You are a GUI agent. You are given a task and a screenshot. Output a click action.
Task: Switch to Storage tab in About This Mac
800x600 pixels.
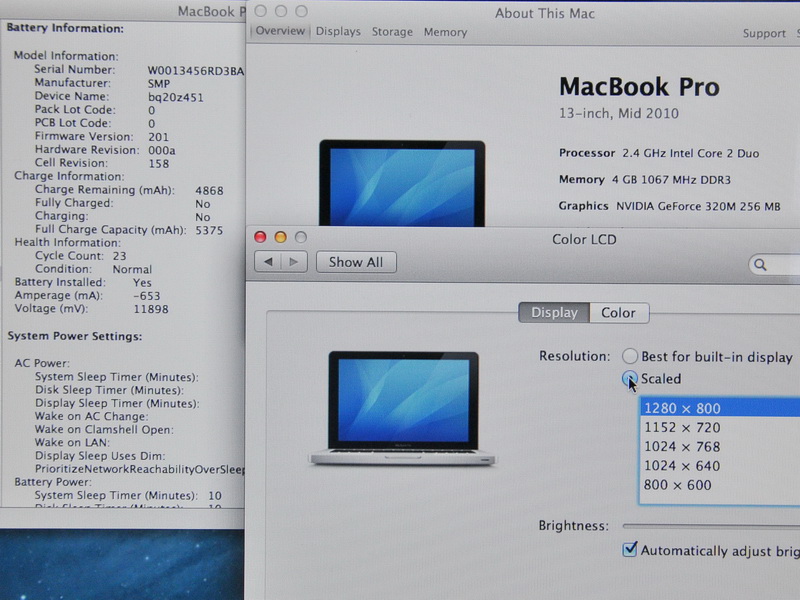392,32
